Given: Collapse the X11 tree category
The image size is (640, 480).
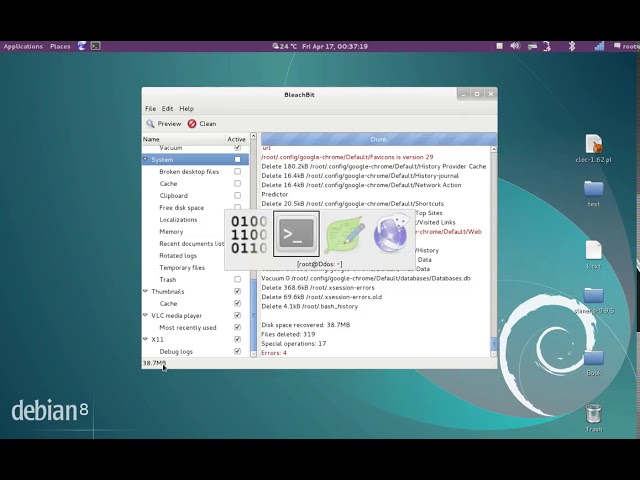Looking at the screenshot, I should coord(145,339).
